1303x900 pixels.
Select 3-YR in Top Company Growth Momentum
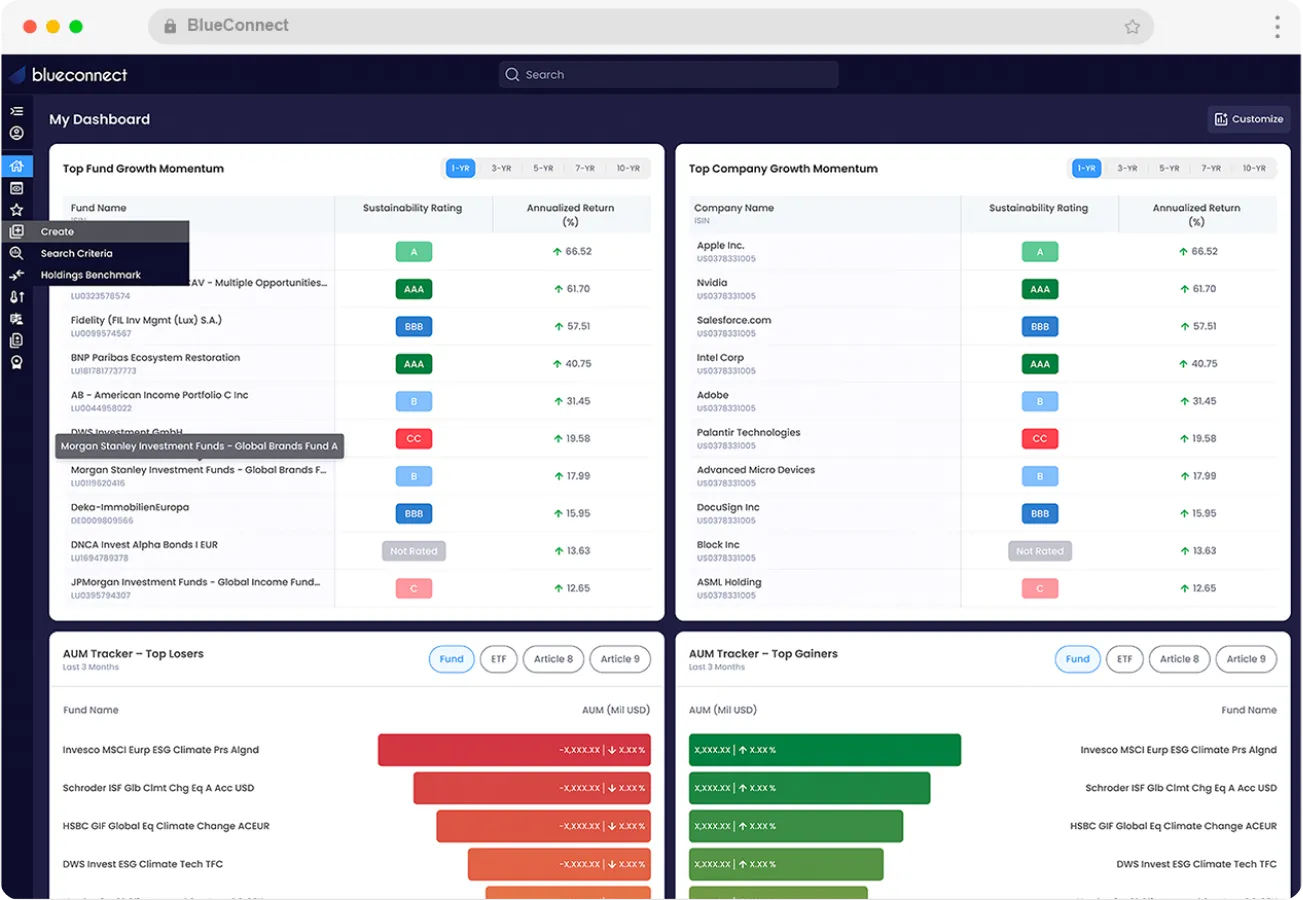tap(1127, 169)
